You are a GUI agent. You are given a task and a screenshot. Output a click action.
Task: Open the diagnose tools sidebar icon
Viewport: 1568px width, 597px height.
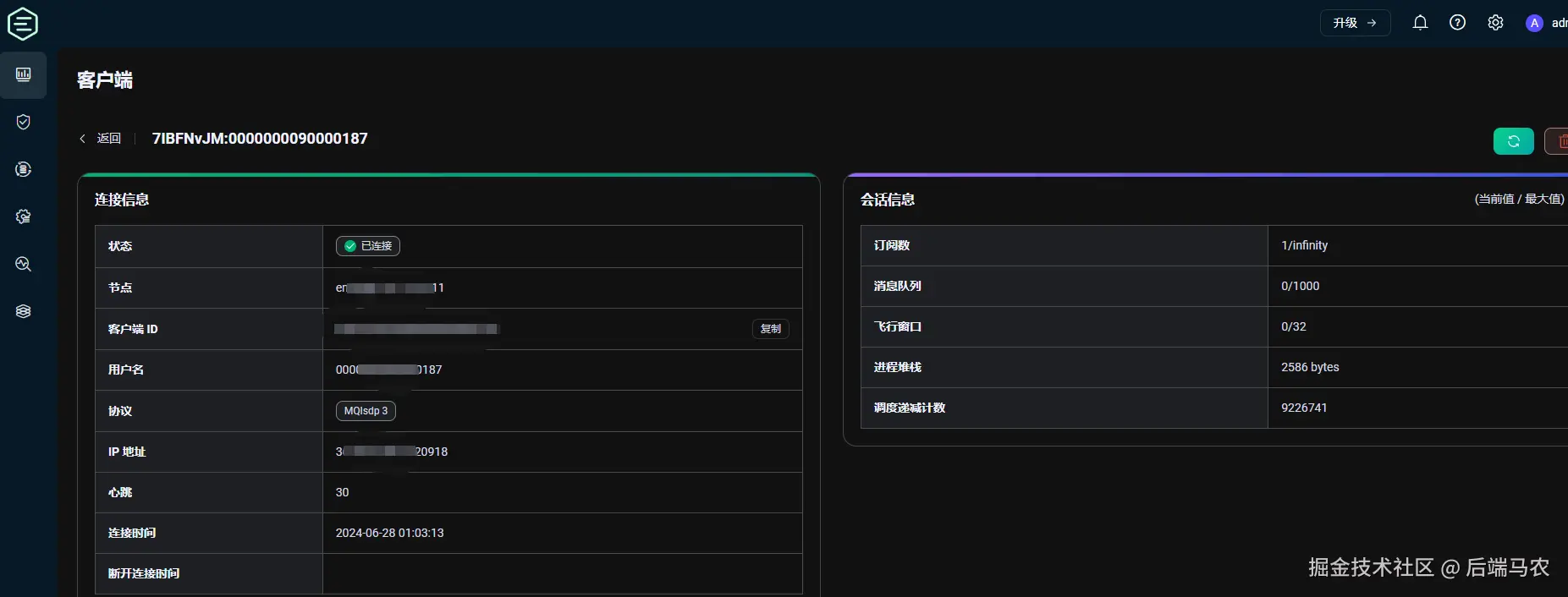(24, 264)
